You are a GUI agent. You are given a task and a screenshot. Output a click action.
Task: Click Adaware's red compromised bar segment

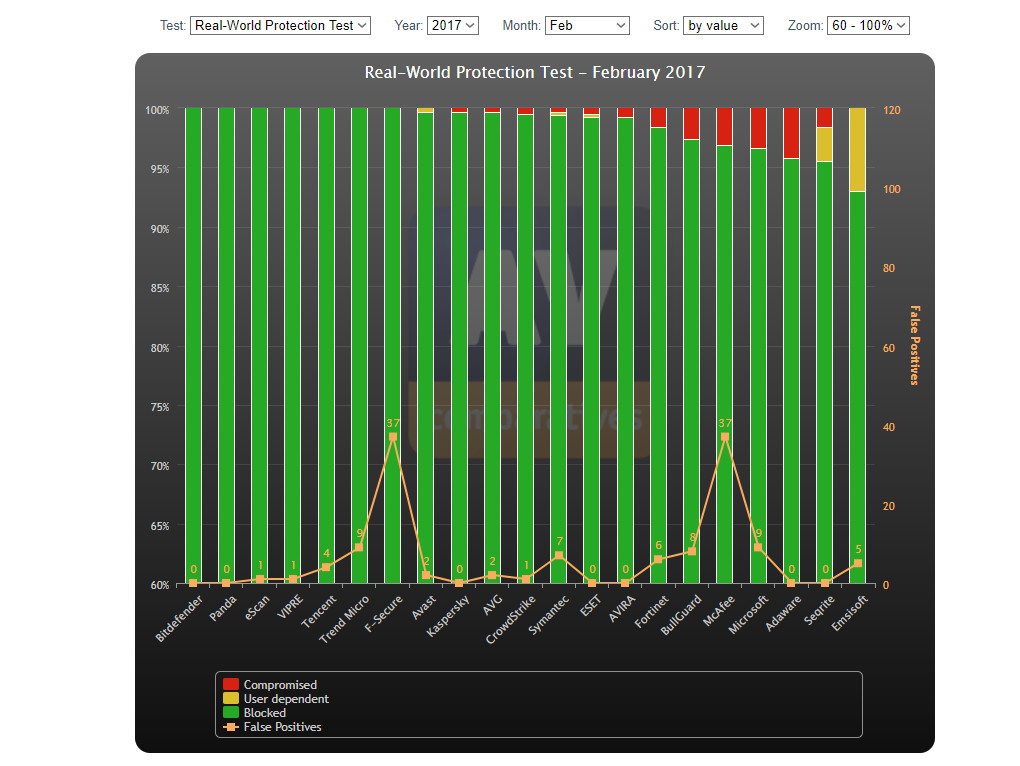click(x=791, y=133)
